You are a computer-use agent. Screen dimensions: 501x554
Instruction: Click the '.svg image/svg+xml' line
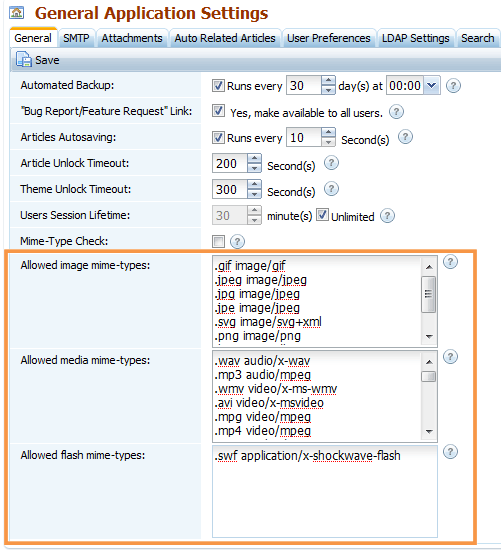pyautogui.click(x=268, y=322)
